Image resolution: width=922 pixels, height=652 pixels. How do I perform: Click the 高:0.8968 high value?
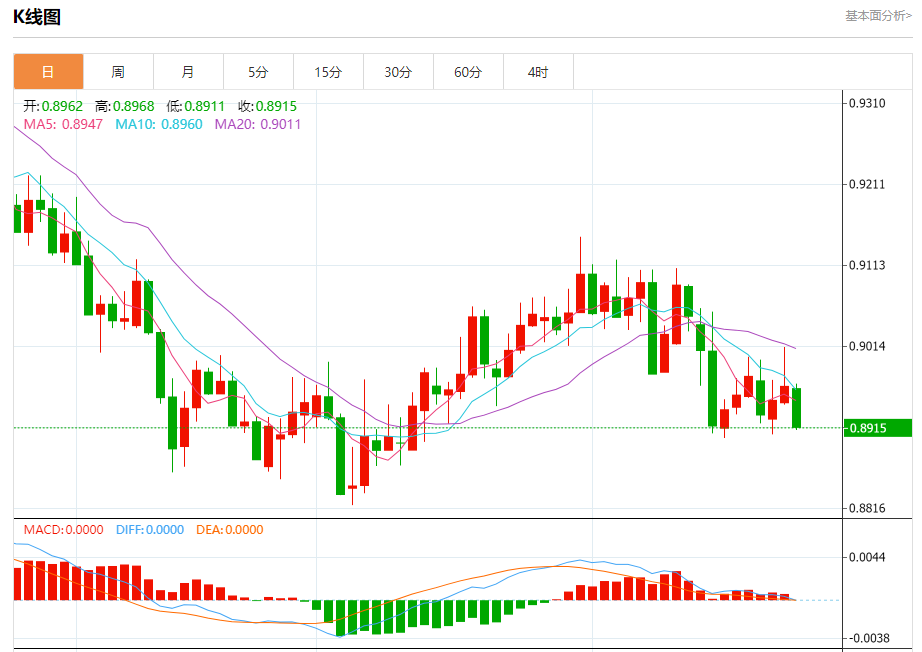point(125,106)
